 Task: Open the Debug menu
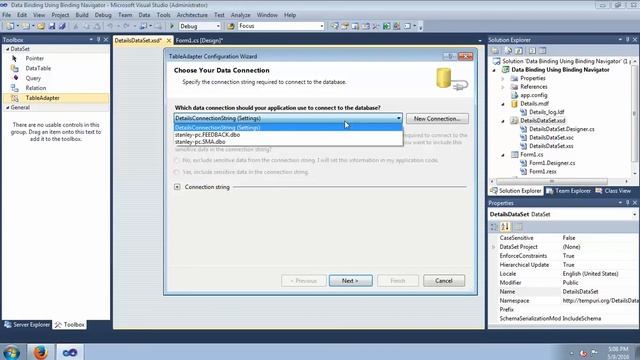point(103,15)
